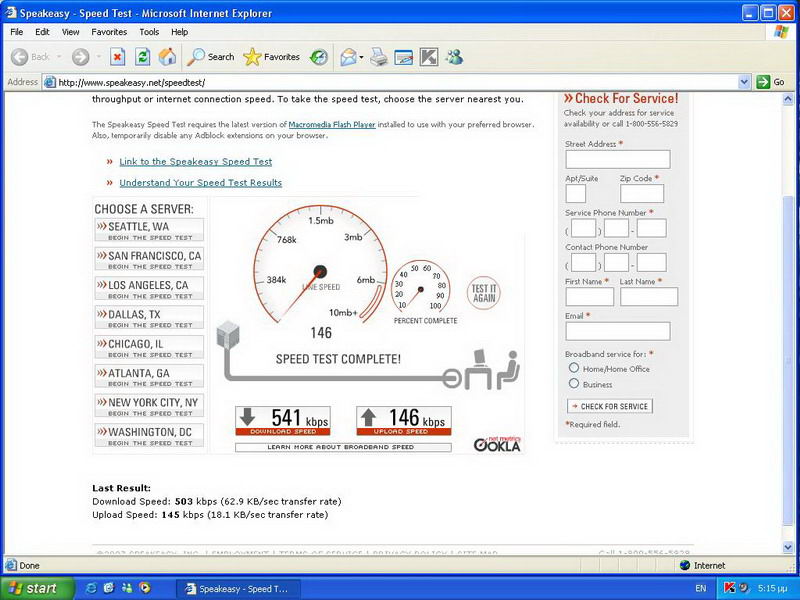Click Internet Explorer quick launch icon
This screenshot has width=800, height=600.
(x=91, y=588)
